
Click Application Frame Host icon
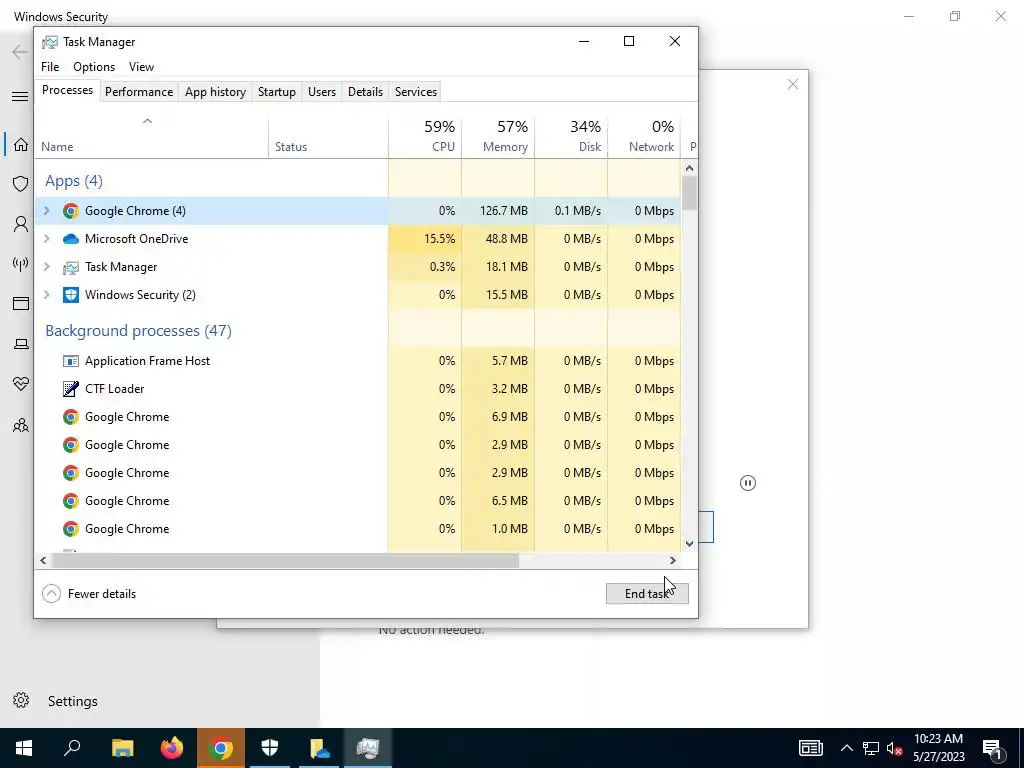click(x=71, y=361)
